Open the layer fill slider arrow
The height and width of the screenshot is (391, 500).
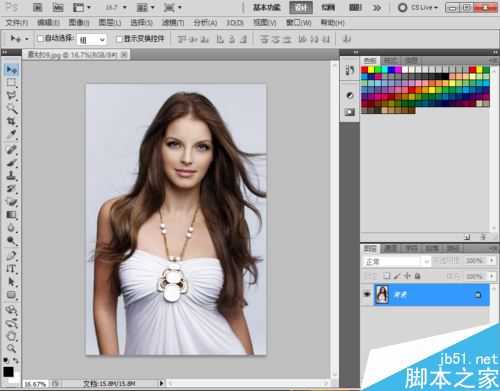click(x=492, y=276)
